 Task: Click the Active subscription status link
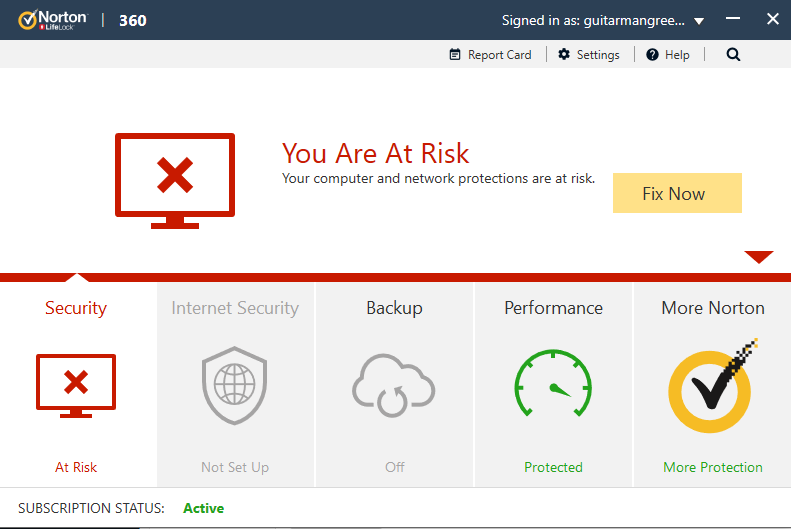coord(203,508)
